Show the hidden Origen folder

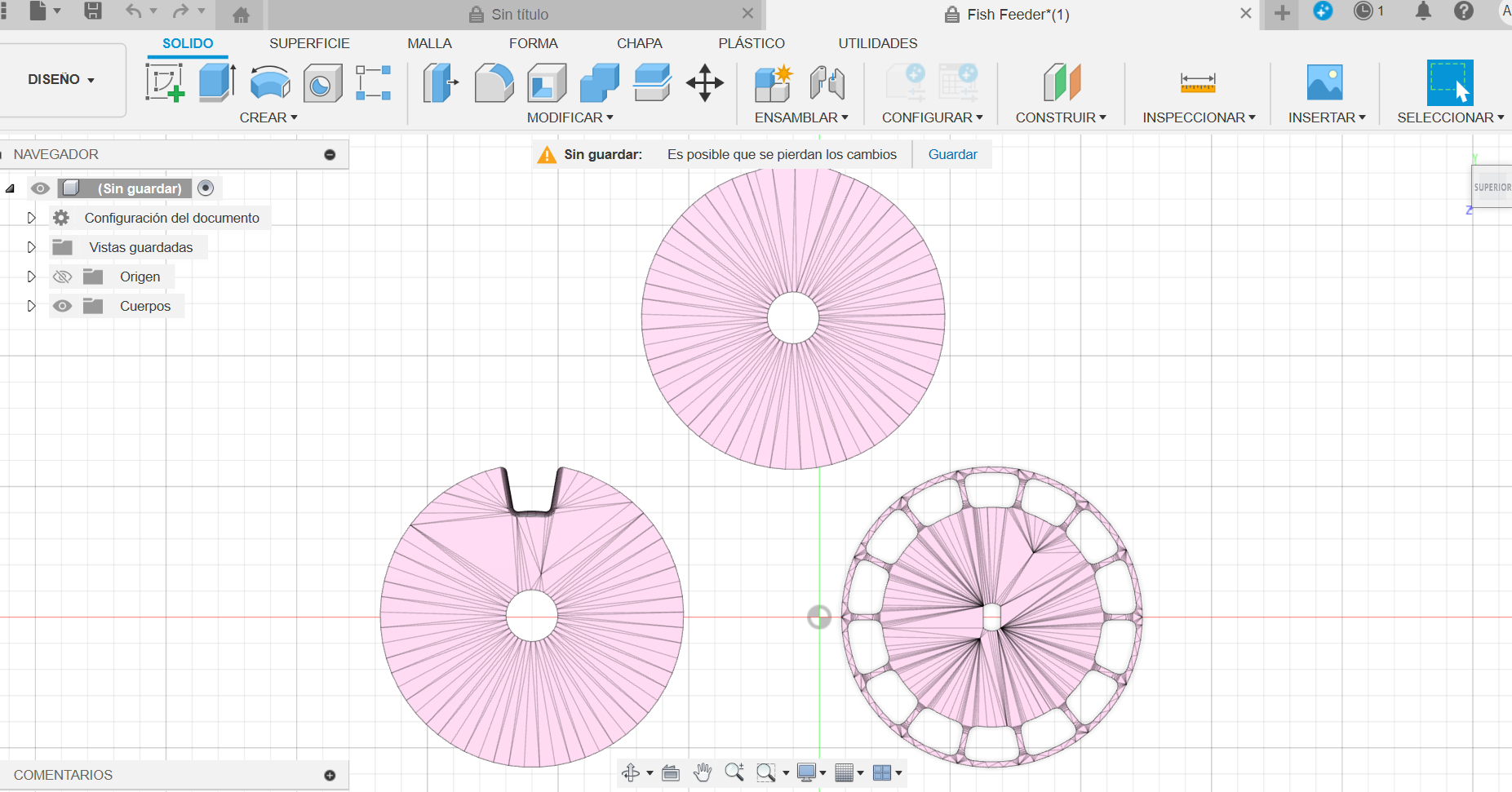pyautogui.click(x=63, y=277)
